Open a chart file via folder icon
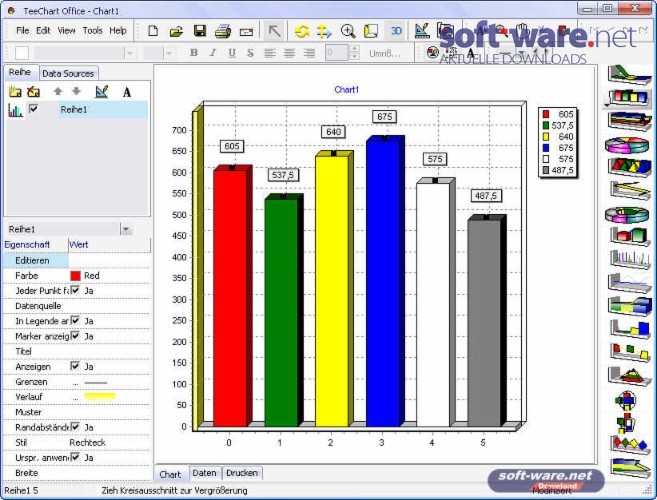Screen dimensions: 657x500 click(176, 31)
